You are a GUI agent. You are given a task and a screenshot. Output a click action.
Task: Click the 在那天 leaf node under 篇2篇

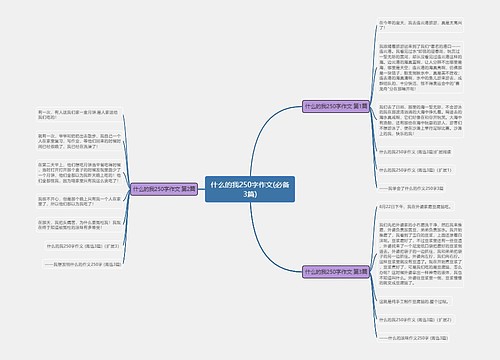(x=79, y=225)
